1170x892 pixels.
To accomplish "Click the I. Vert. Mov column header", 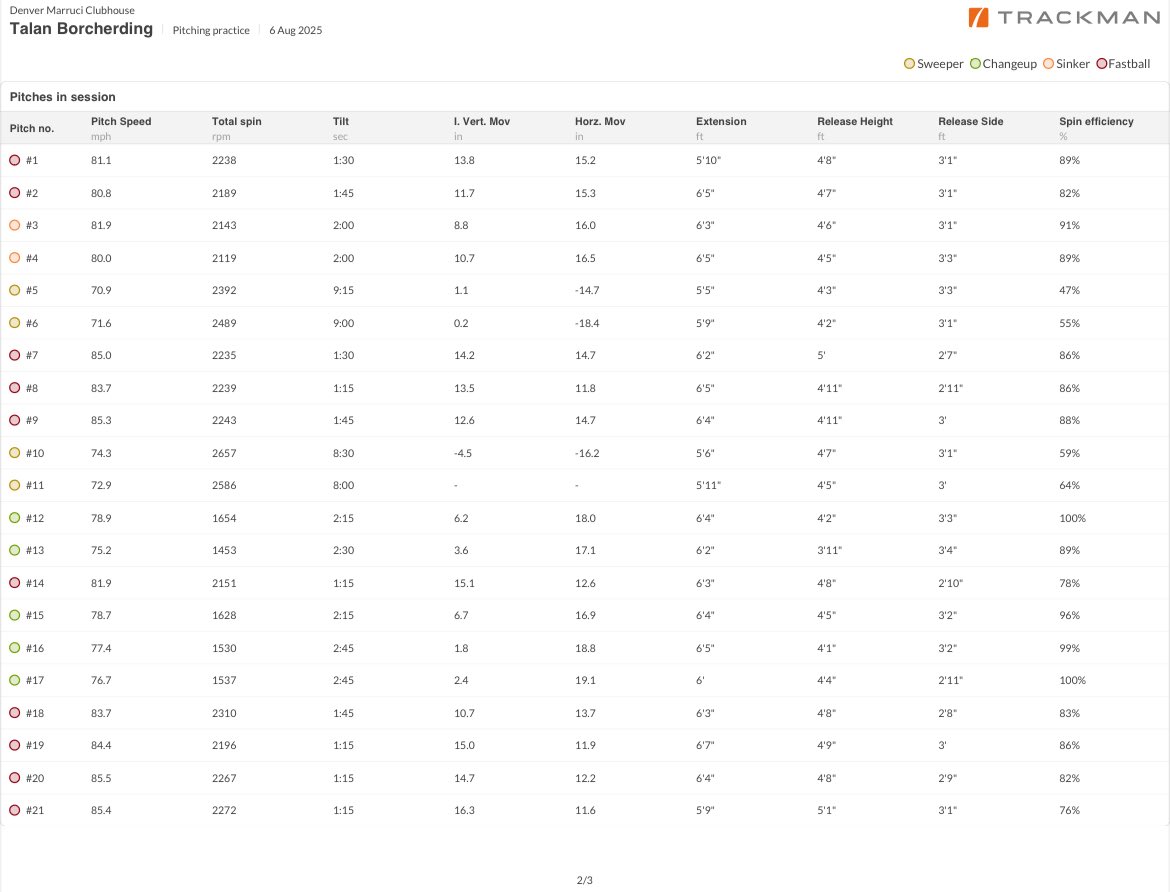I will click(x=482, y=121).
